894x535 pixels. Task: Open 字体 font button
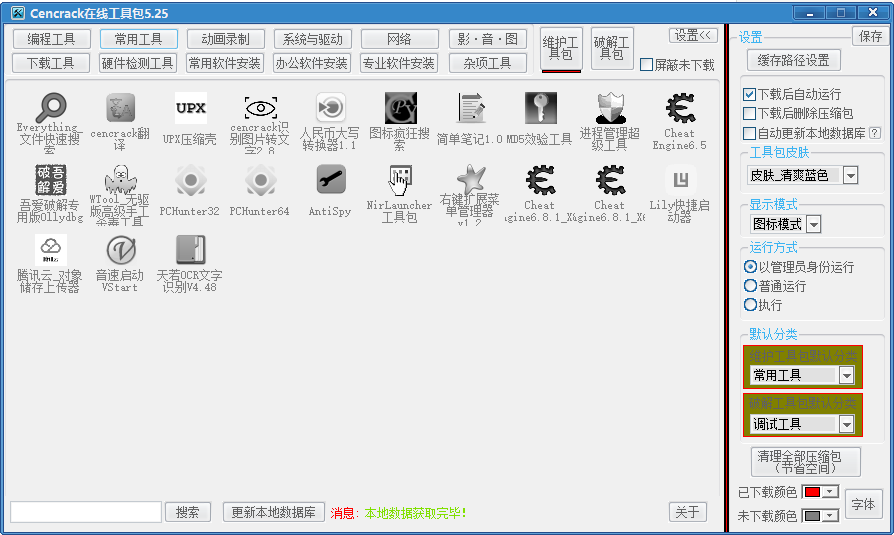coord(863,504)
